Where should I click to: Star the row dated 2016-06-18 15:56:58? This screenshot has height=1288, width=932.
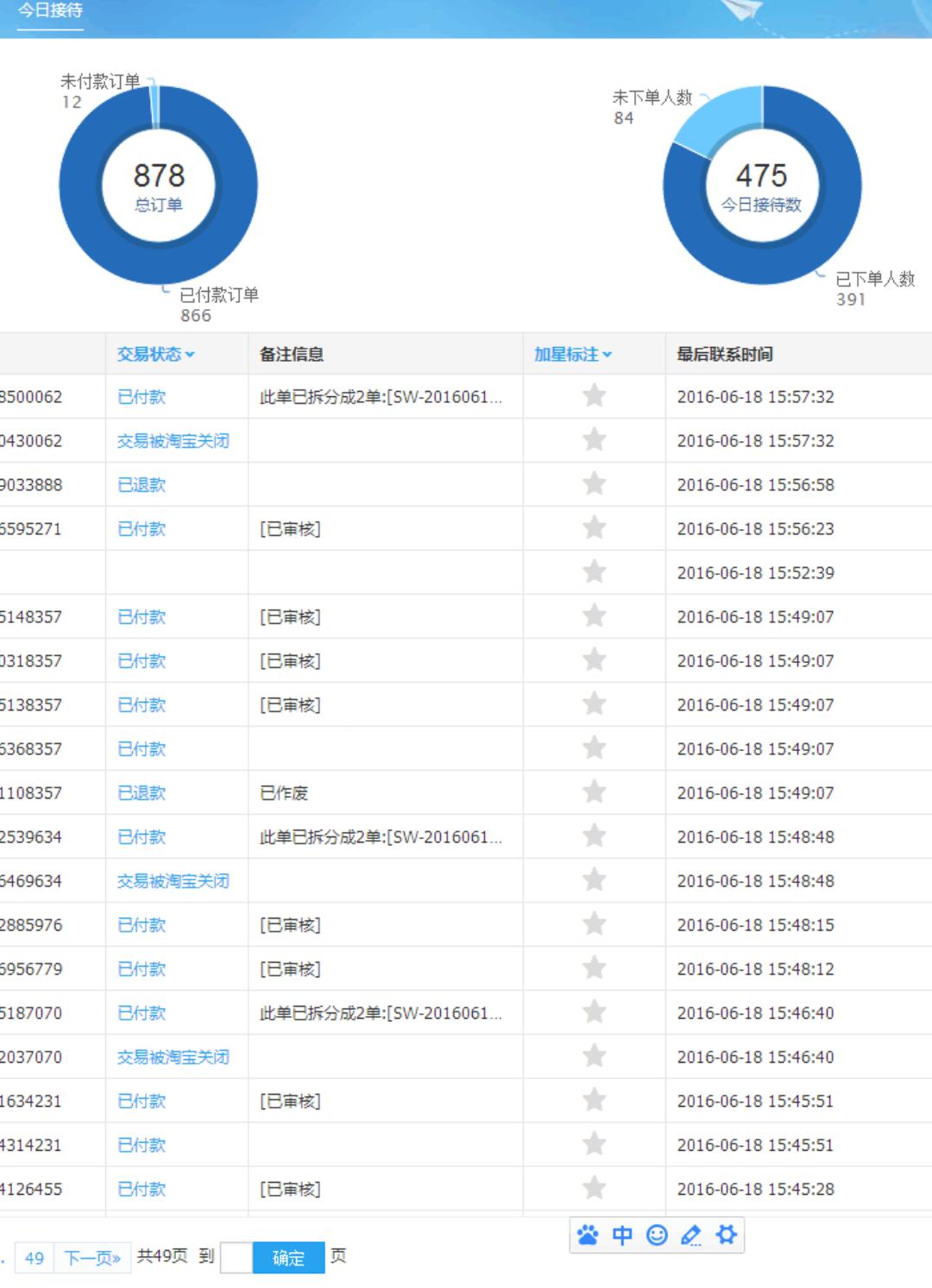pos(594,484)
